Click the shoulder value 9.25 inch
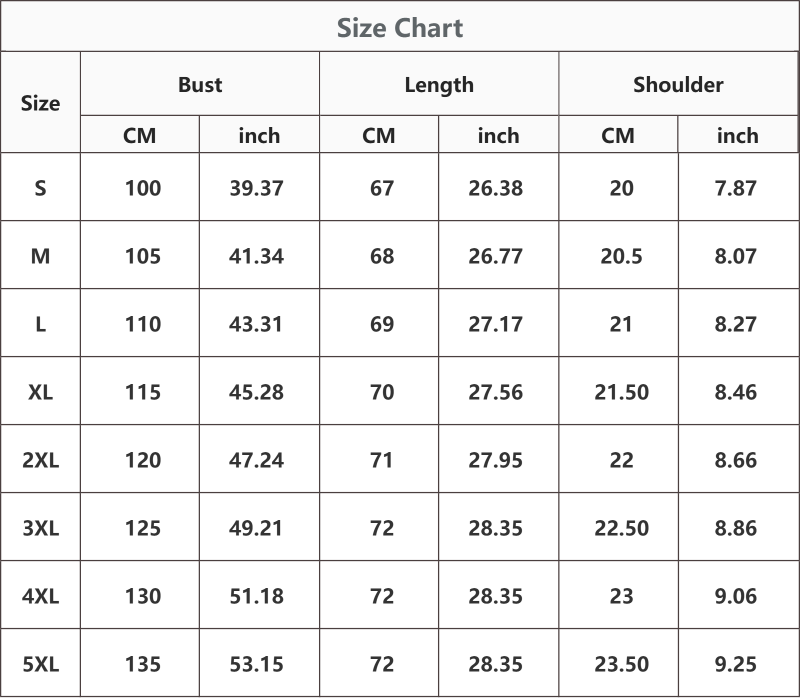The width and height of the screenshot is (800, 698). [x=735, y=664]
